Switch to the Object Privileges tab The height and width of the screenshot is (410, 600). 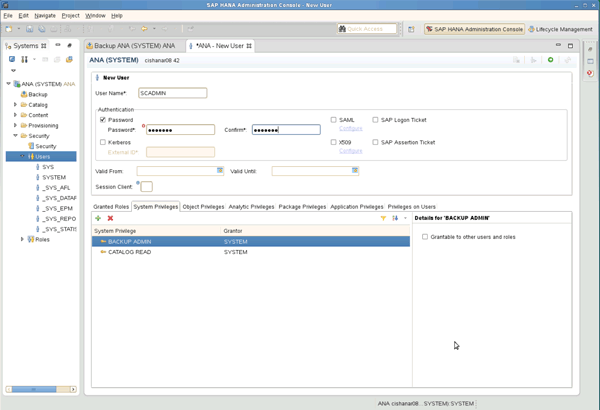203,207
